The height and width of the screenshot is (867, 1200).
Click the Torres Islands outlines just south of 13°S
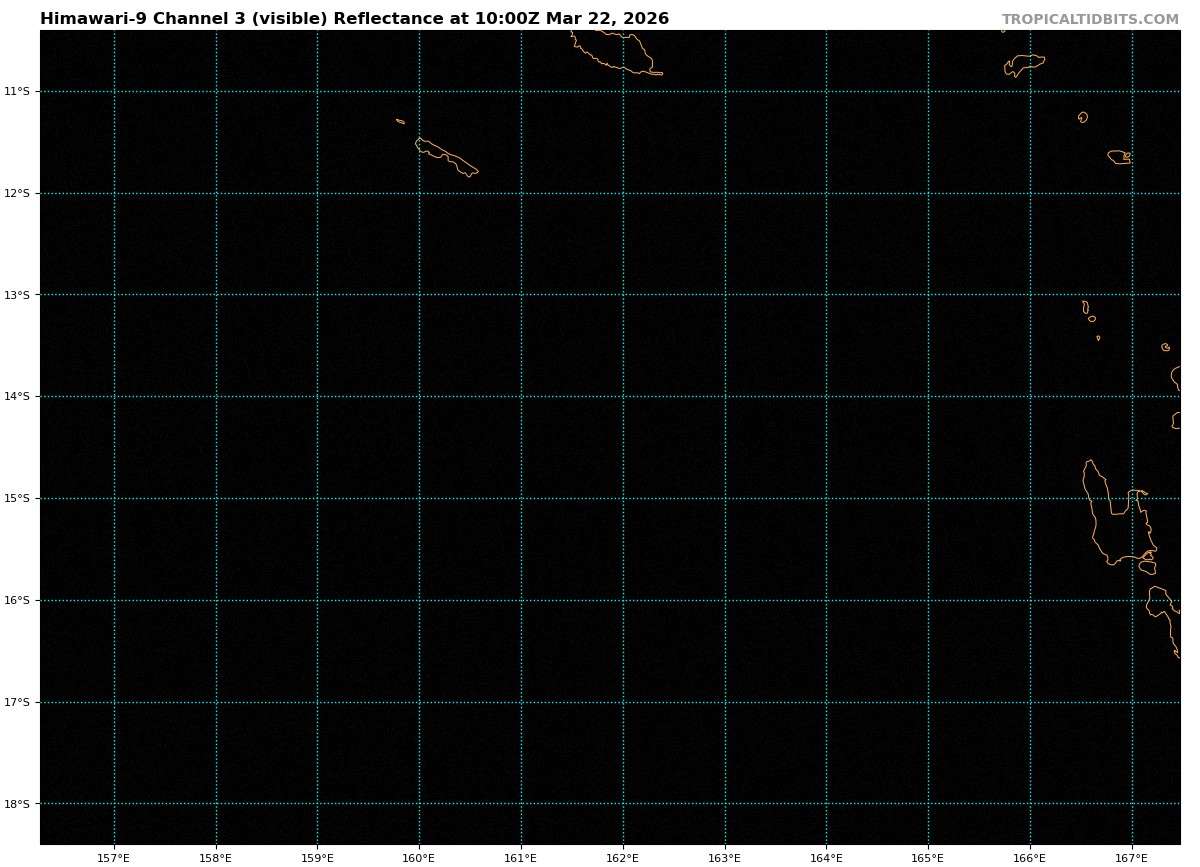pyautogui.click(x=1087, y=309)
